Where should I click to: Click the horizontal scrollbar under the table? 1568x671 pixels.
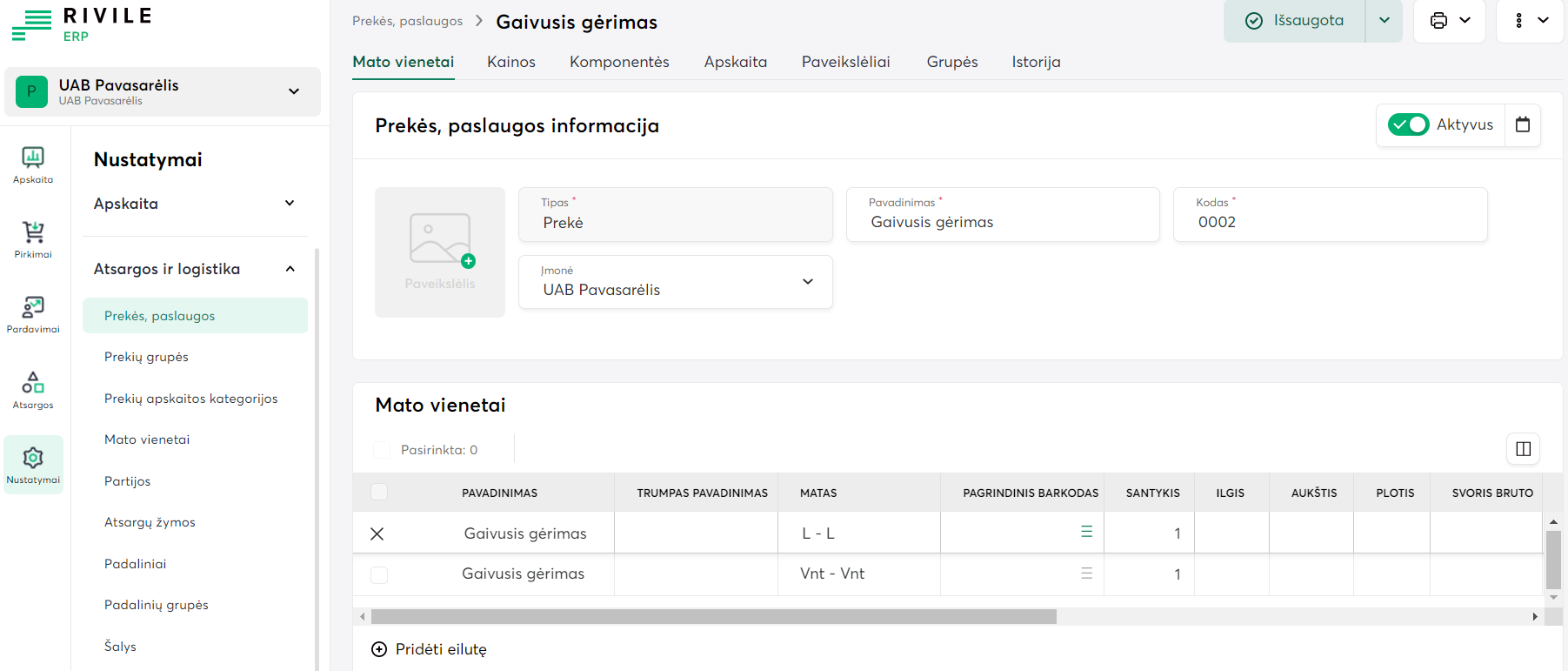click(x=713, y=617)
